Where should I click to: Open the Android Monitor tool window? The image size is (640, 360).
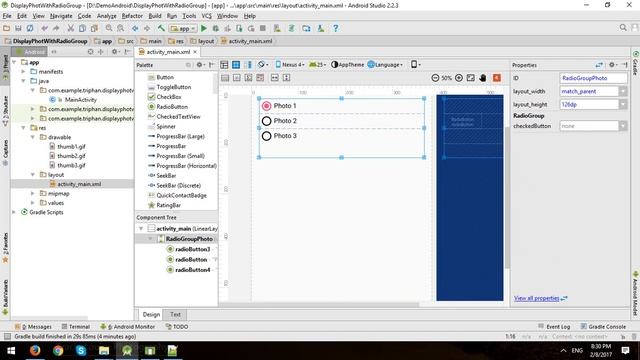point(128,327)
